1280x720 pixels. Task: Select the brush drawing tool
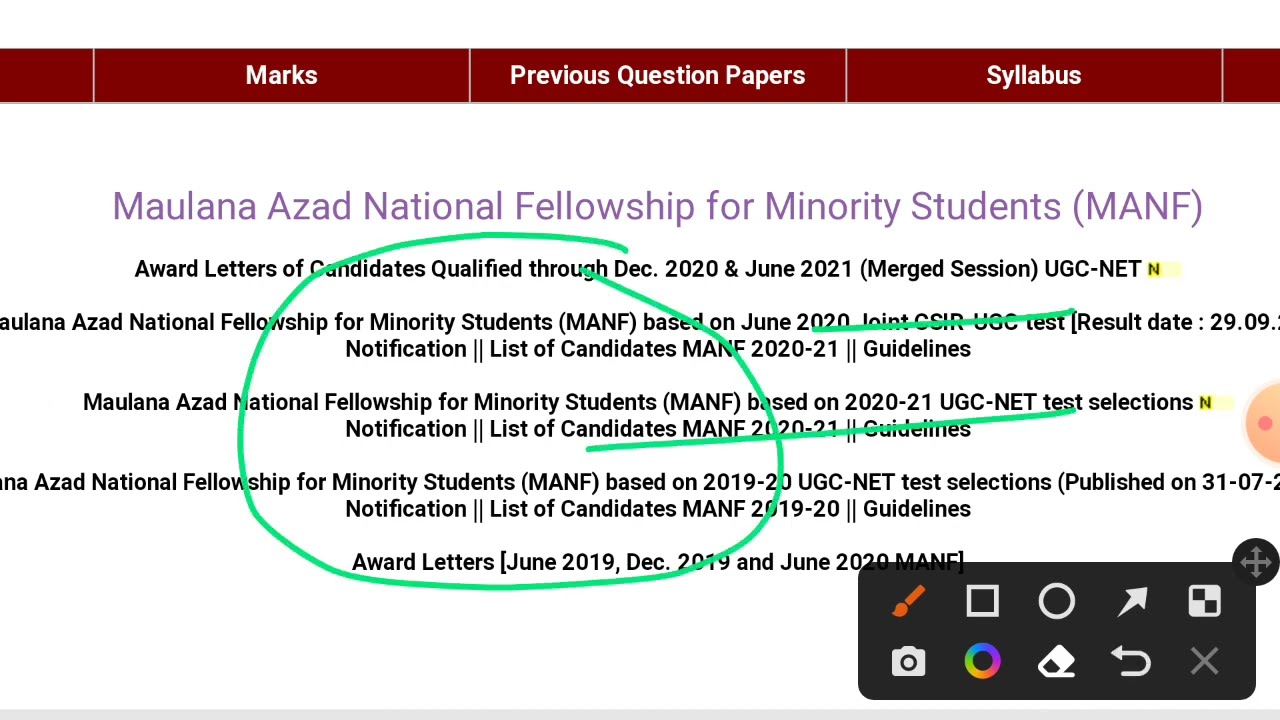click(x=908, y=602)
